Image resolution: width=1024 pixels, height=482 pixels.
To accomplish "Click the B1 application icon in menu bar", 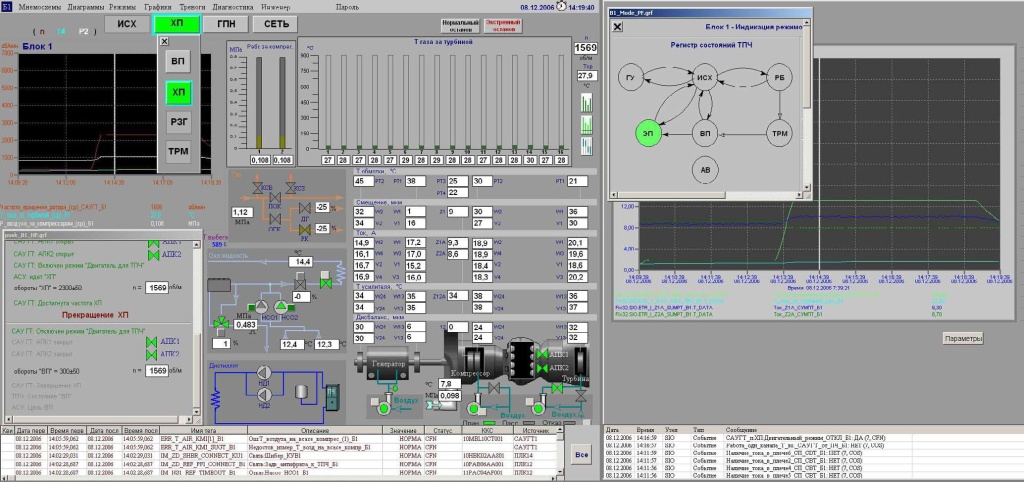I will coord(7,5).
